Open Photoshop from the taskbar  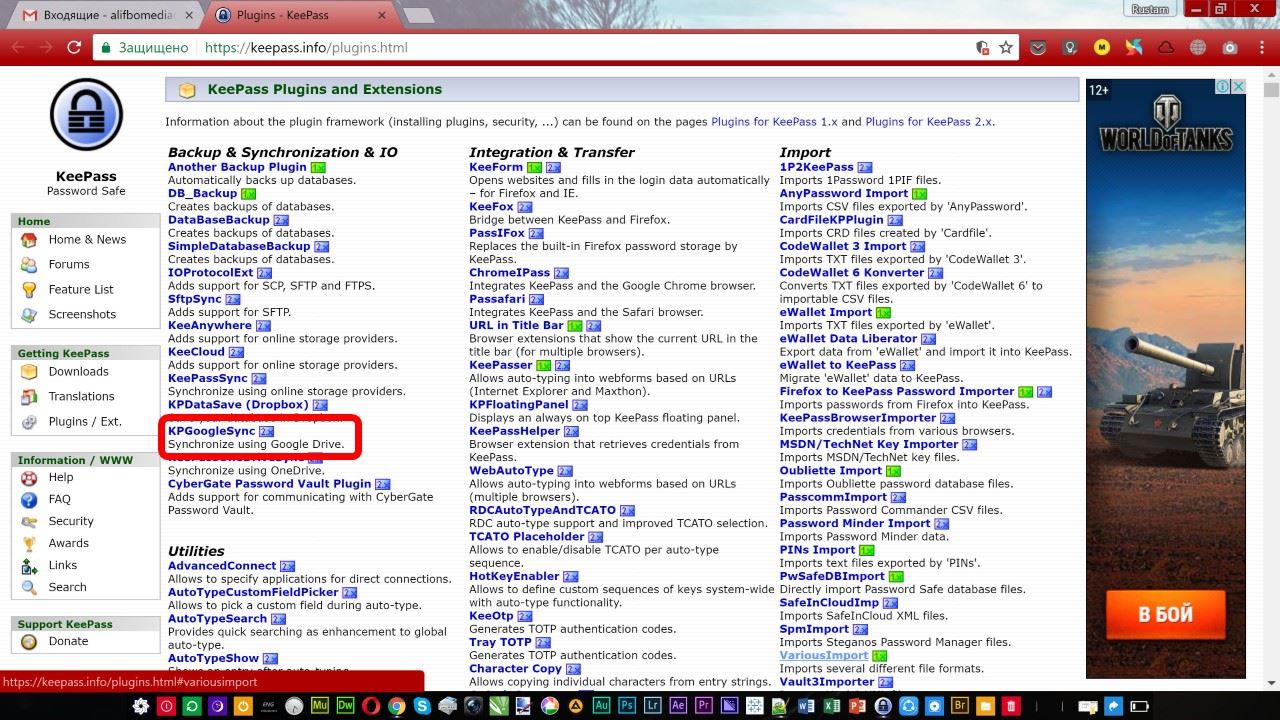[x=628, y=706]
